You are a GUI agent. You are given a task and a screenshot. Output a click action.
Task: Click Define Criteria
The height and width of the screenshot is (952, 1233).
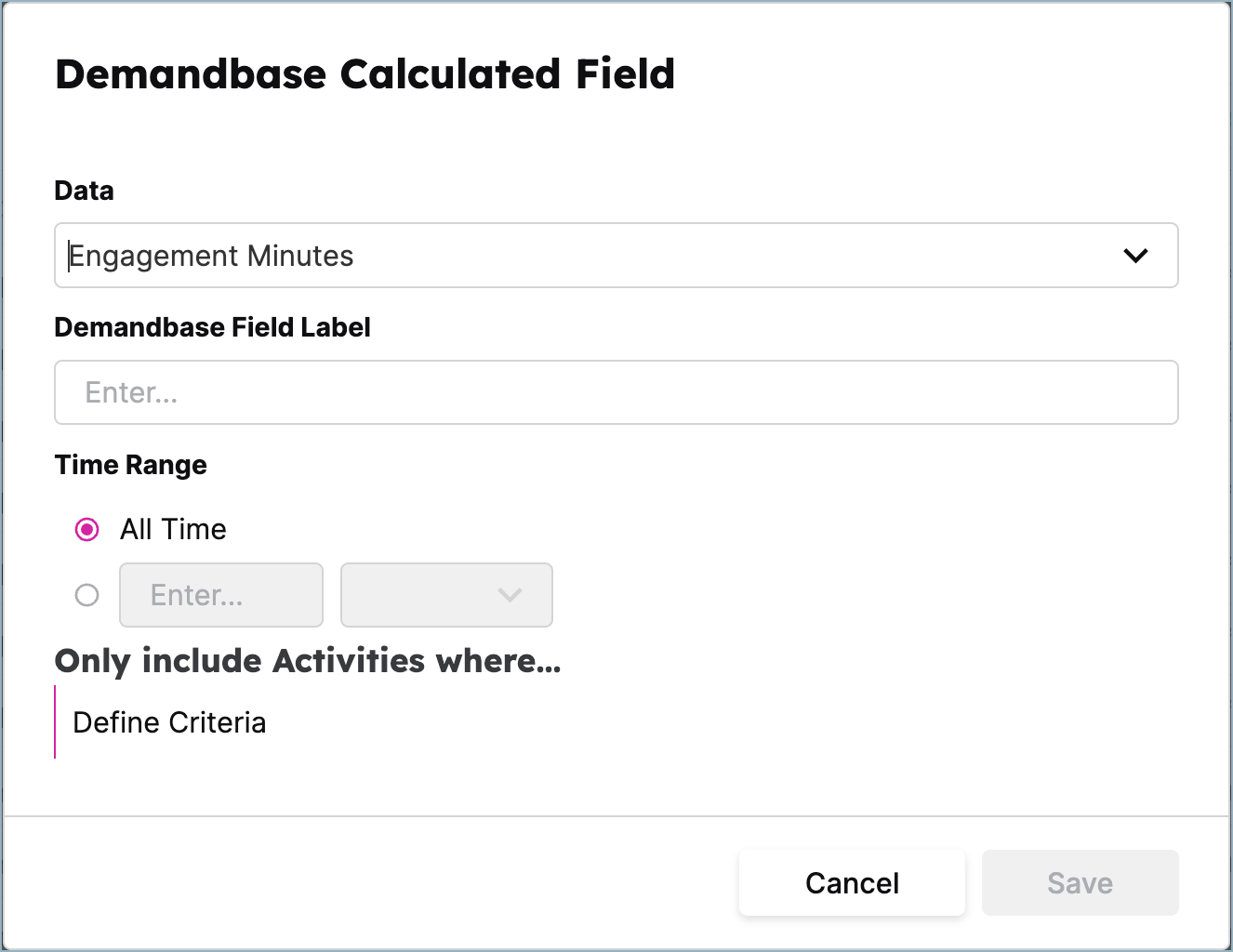tap(169, 722)
